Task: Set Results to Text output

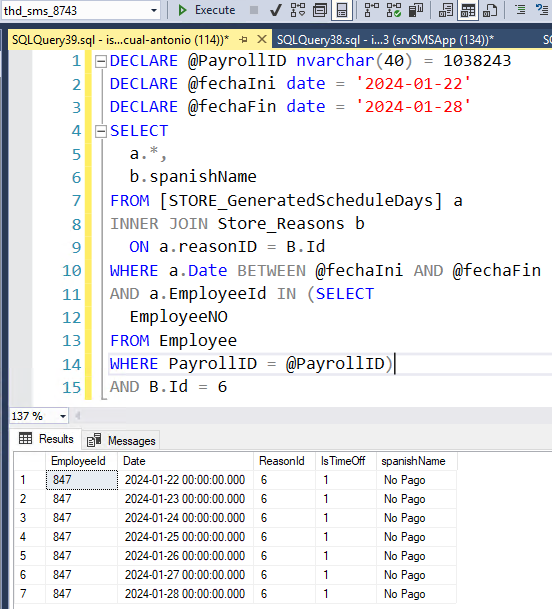Action: click(x=446, y=10)
